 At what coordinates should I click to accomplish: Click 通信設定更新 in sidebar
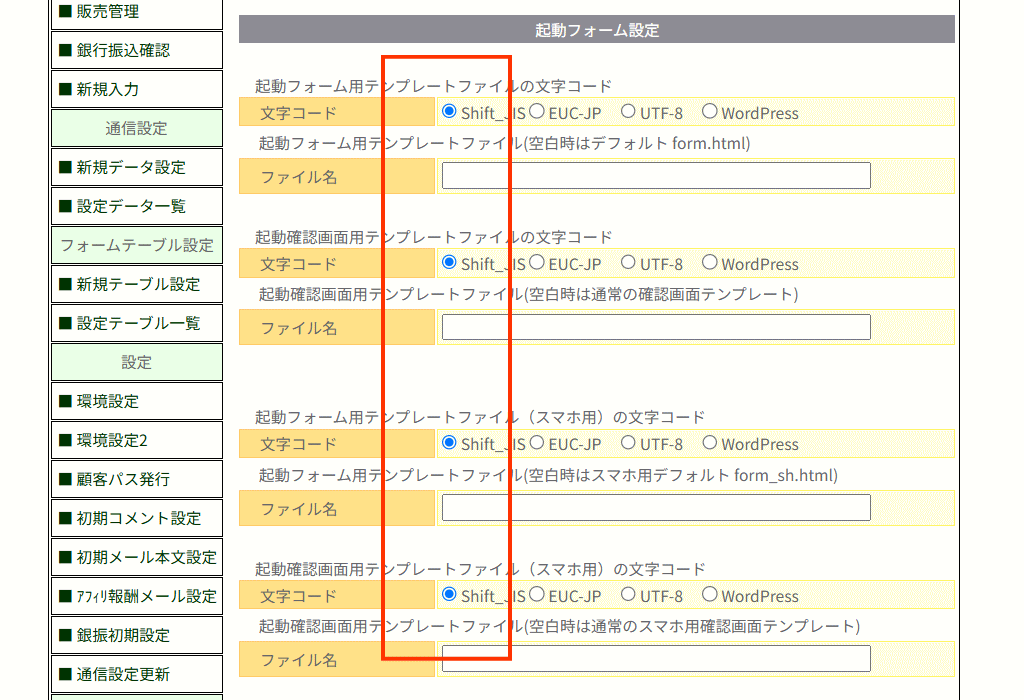click(136, 674)
